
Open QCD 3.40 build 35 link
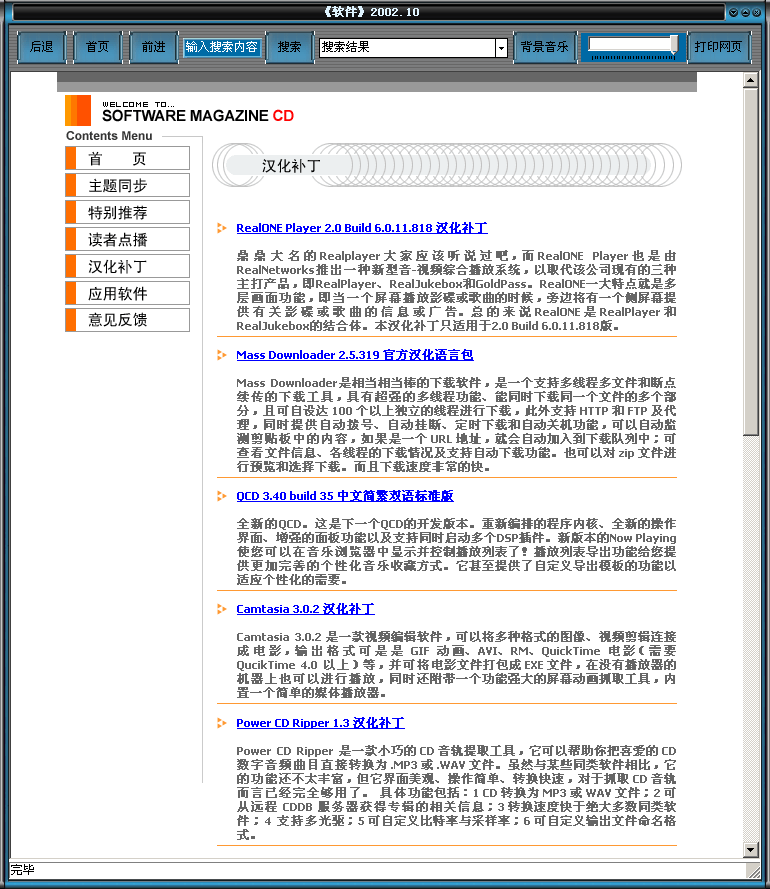[x=345, y=496]
